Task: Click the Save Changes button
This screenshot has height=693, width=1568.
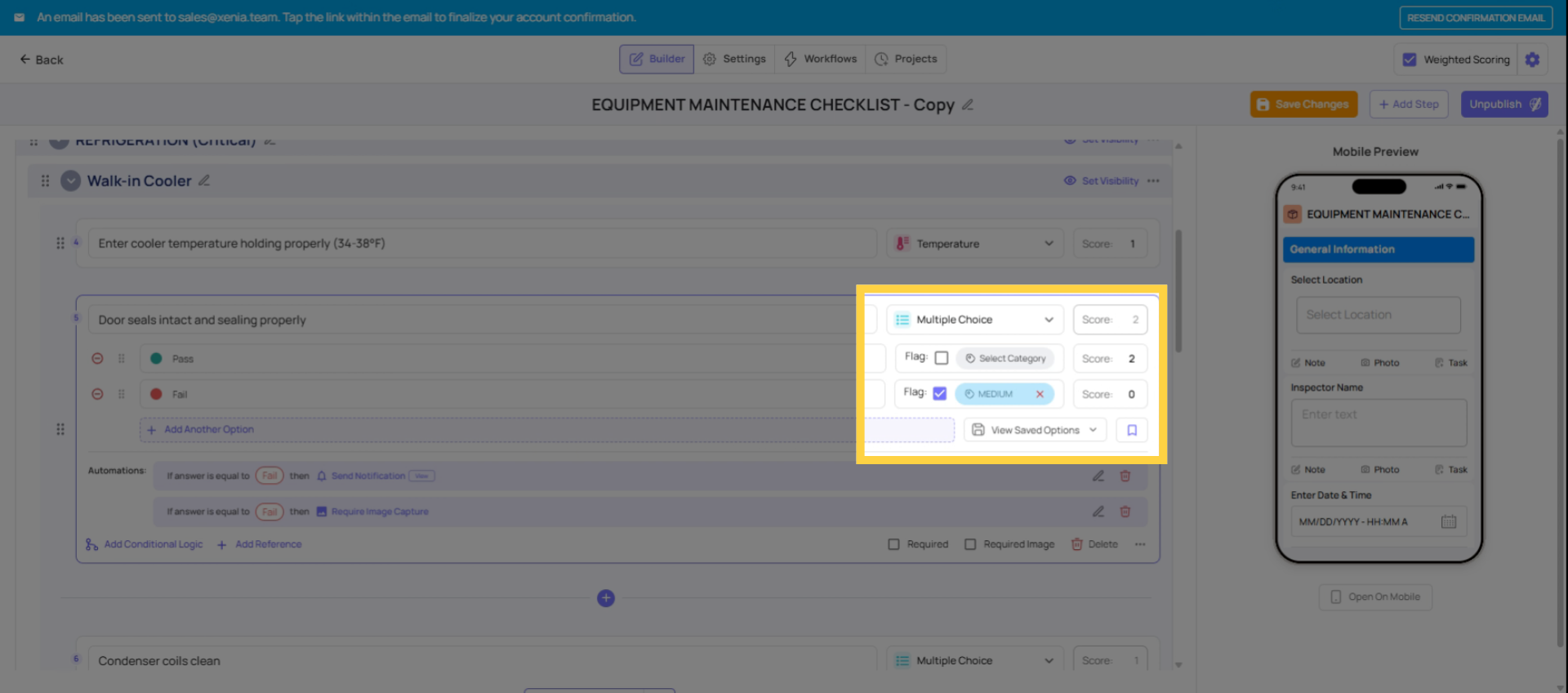Action: 1303,105
